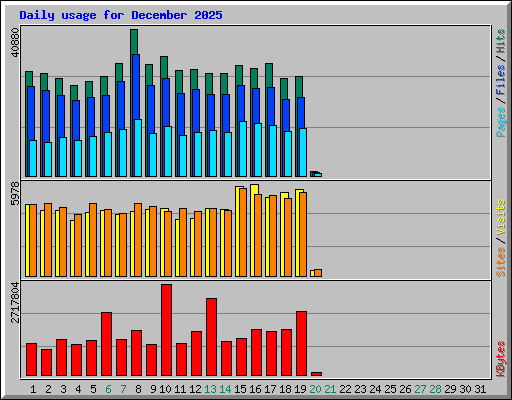Click green weekend day 7 label
The width and height of the screenshot is (512, 400).
click(x=123, y=389)
